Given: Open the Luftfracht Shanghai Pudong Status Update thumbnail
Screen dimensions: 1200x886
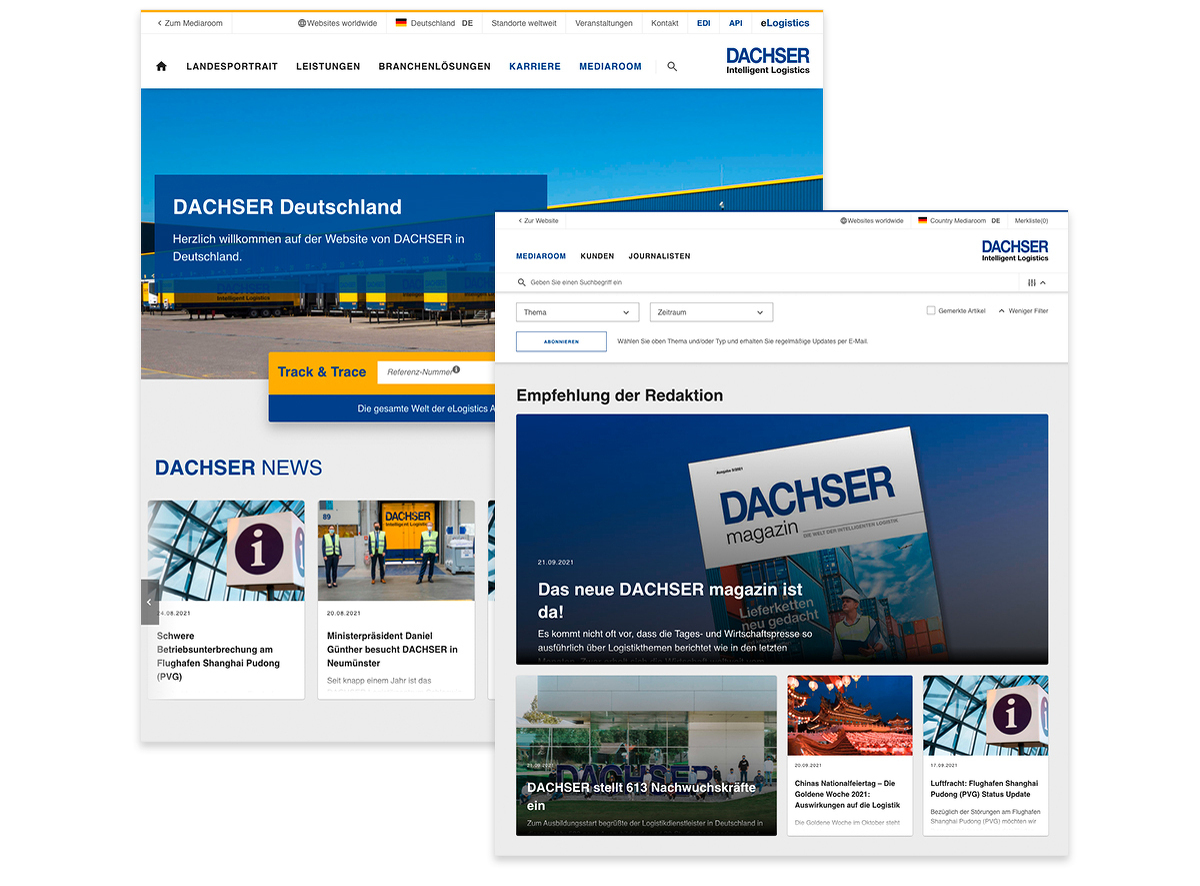Looking at the screenshot, I should [x=986, y=715].
